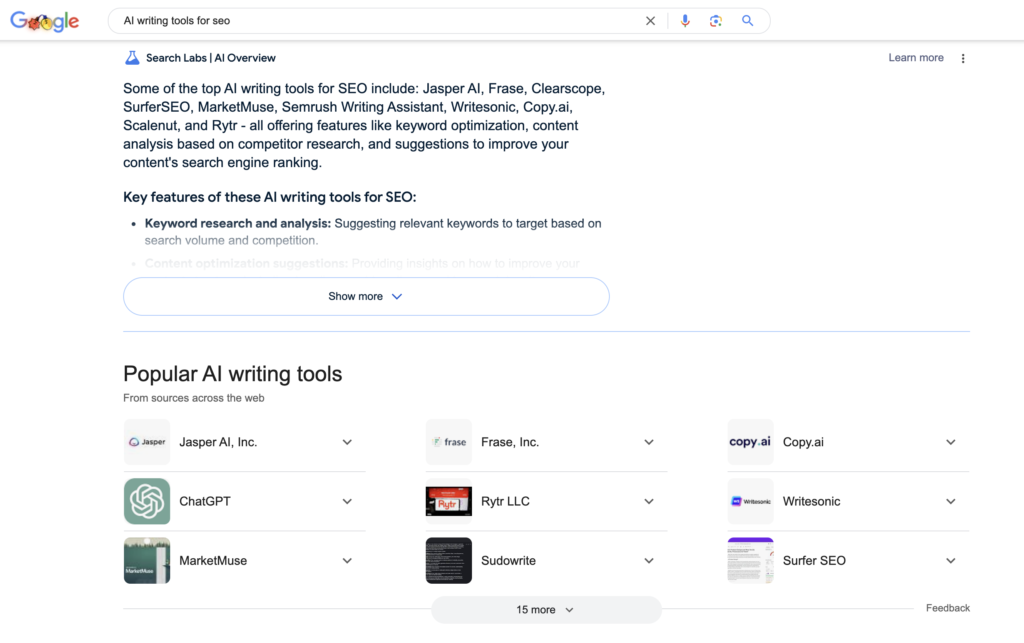The image size is (1024, 643).
Task: Expand the Jasper AI, Inc. entry
Action: tap(347, 441)
